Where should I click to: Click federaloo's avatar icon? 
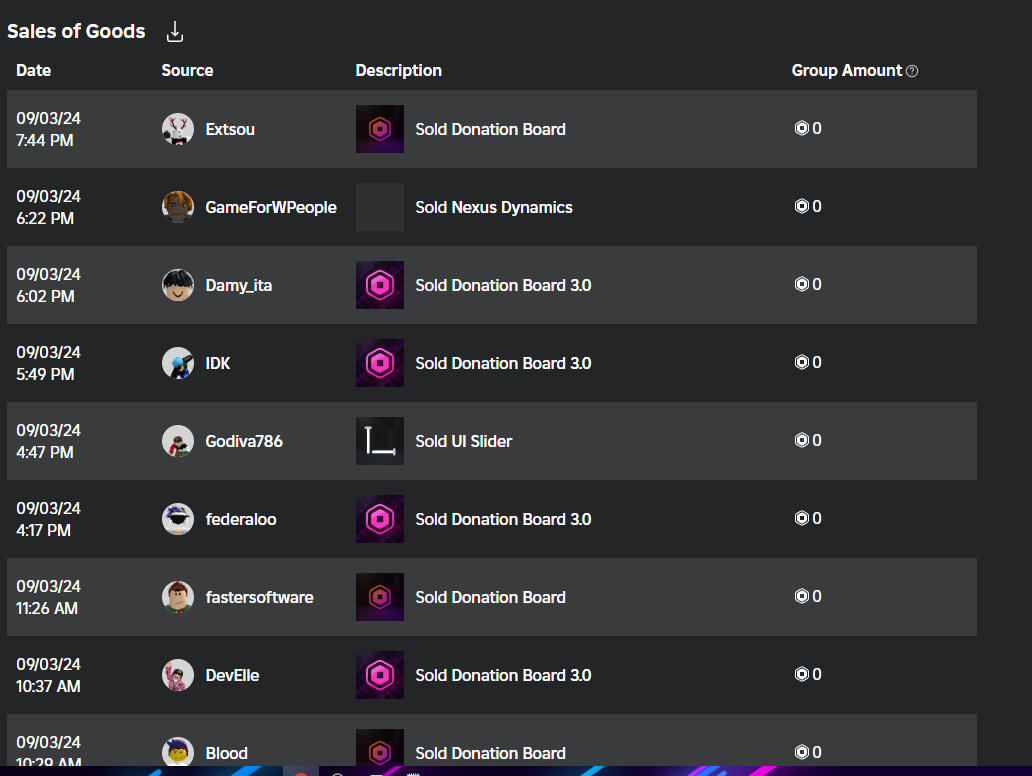pos(178,519)
